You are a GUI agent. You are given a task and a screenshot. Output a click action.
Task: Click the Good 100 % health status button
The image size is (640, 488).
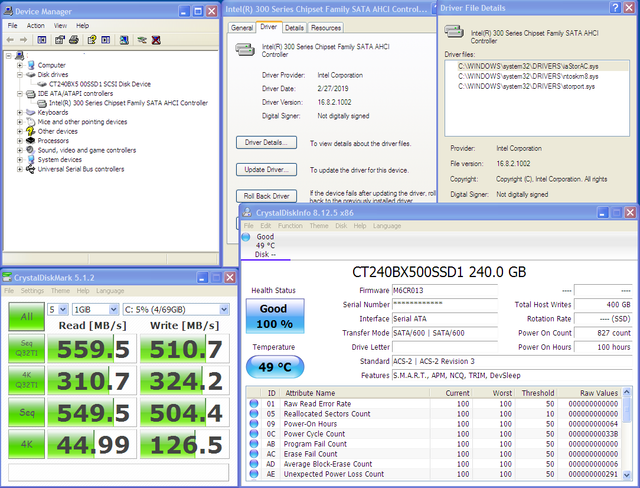pyautogui.click(x=275, y=316)
